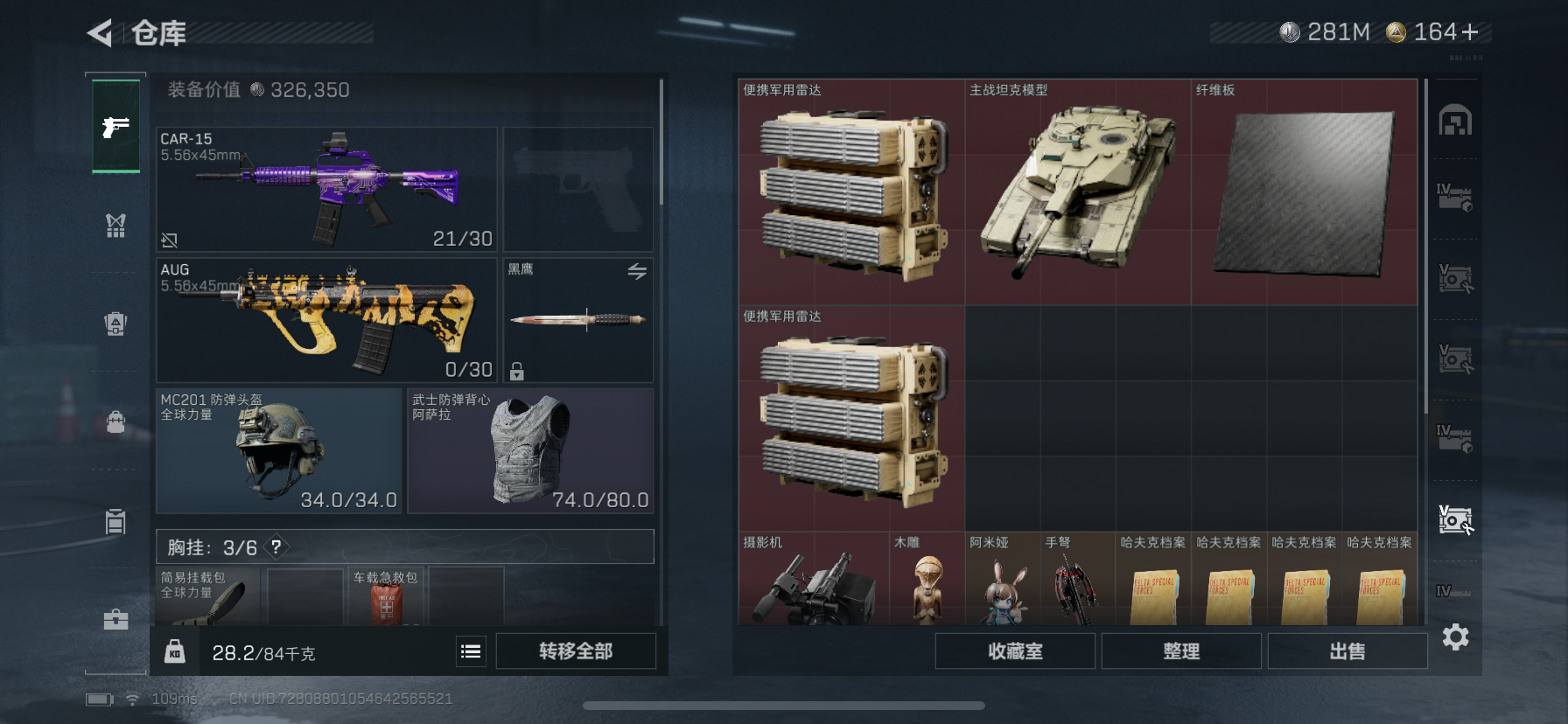Toggle the icon at CAR-15 slot corner
This screenshot has height=724, width=1568.
170,240
